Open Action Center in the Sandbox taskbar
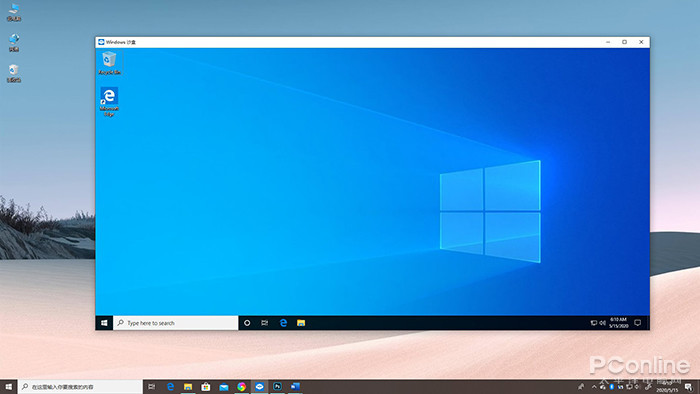The image size is (700, 394). click(638, 323)
